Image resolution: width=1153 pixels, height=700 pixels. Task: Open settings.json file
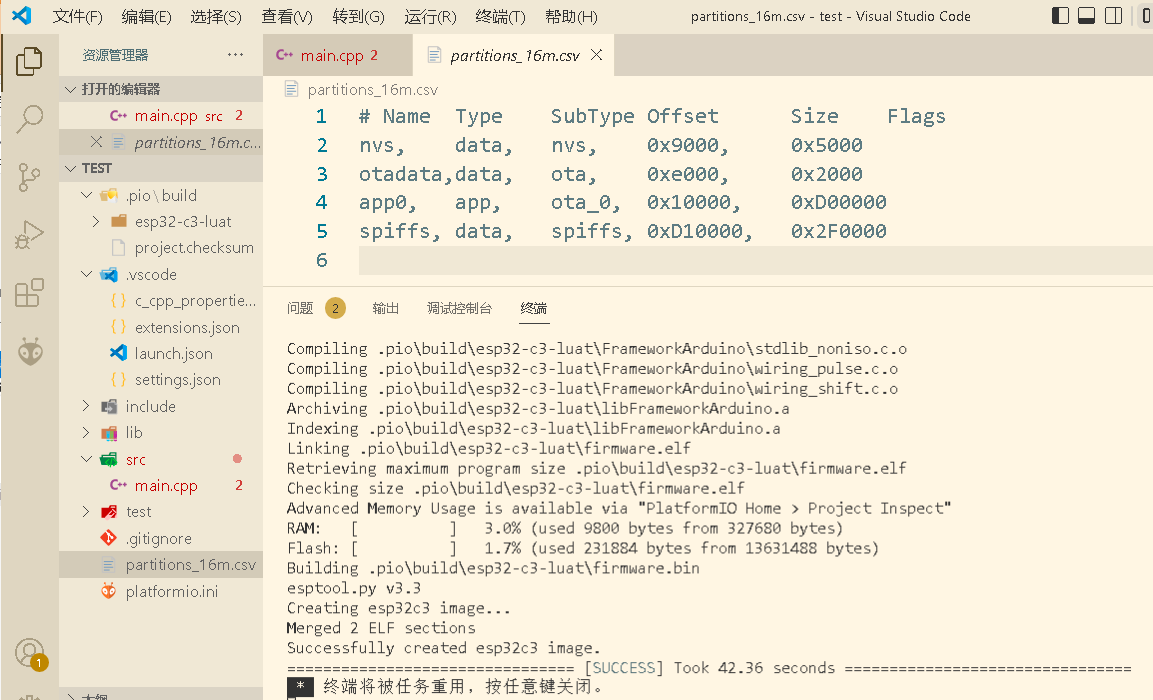(x=160, y=380)
